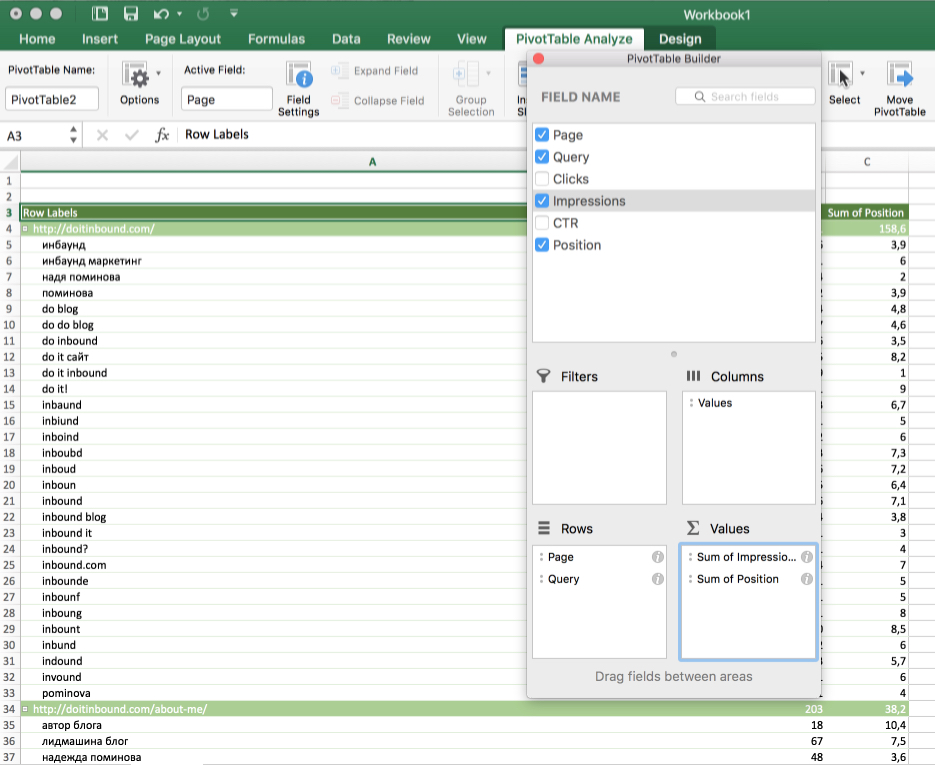Click the fx insert function icon
This screenshot has height=765, width=935.
coord(162,135)
